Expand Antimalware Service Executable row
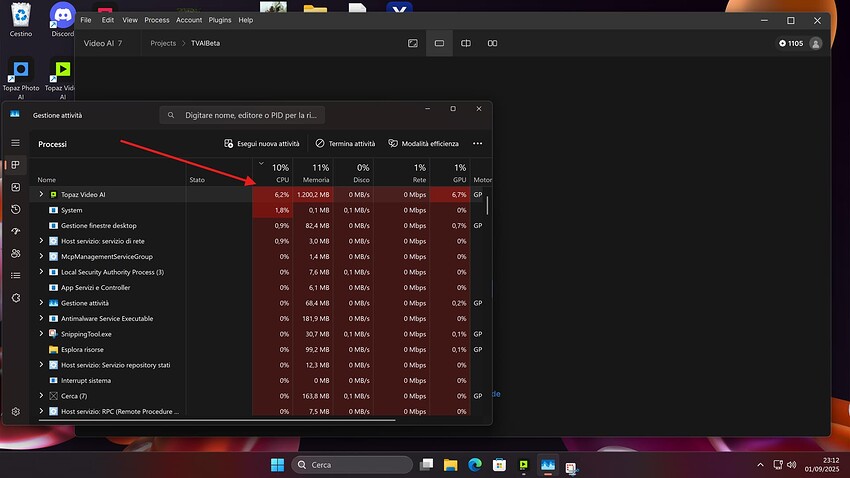 (41, 318)
